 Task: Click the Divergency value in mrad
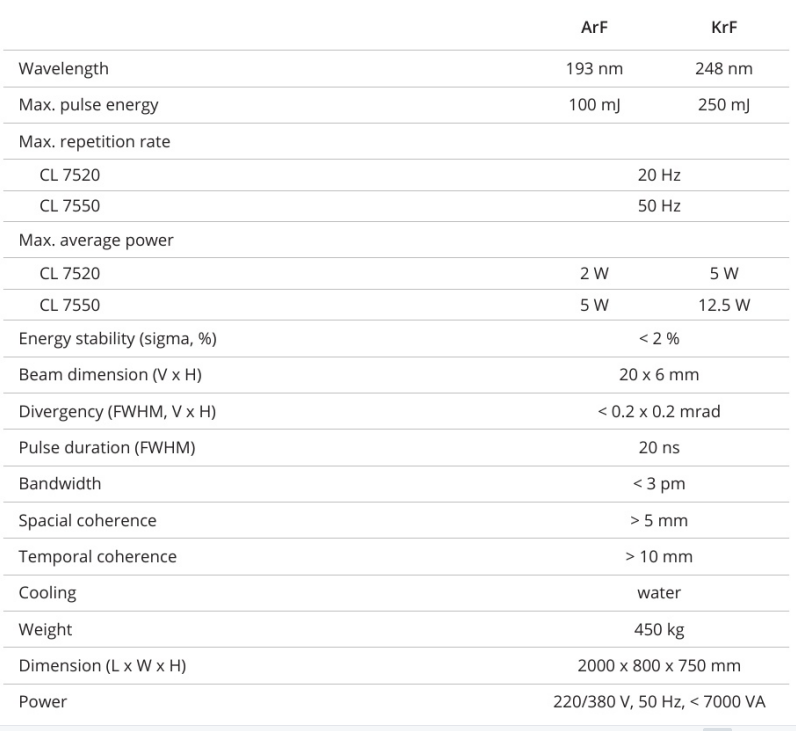(x=659, y=411)
